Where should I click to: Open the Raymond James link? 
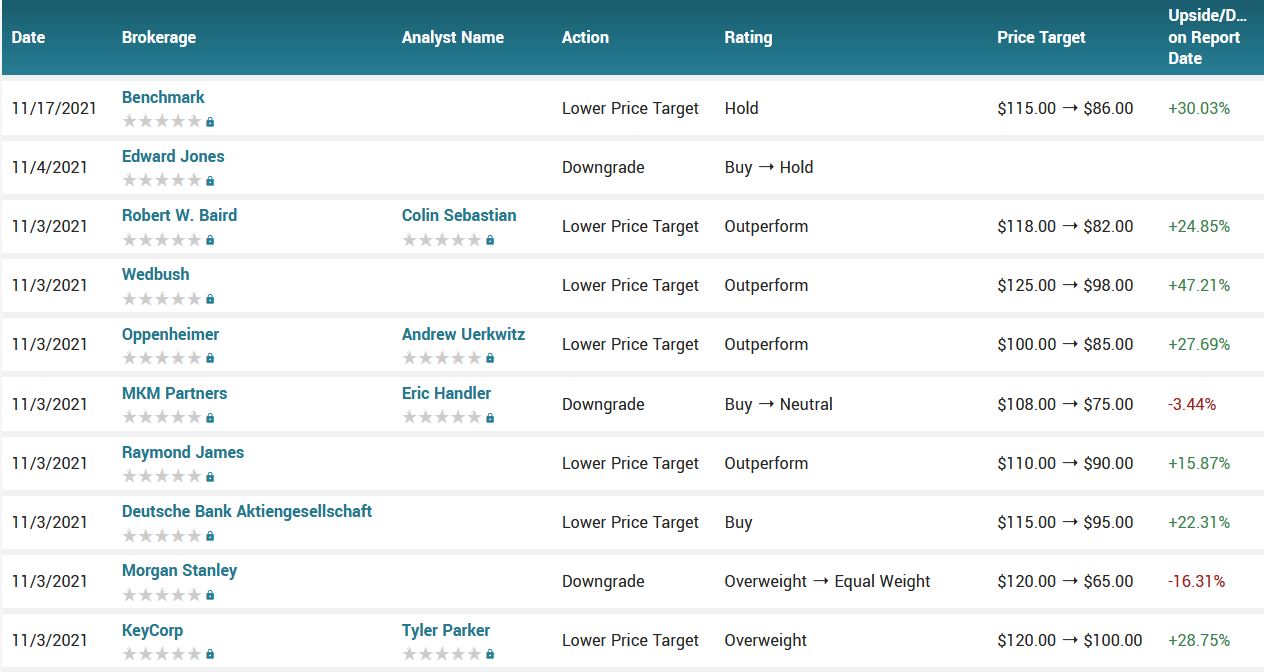[183, 452]
